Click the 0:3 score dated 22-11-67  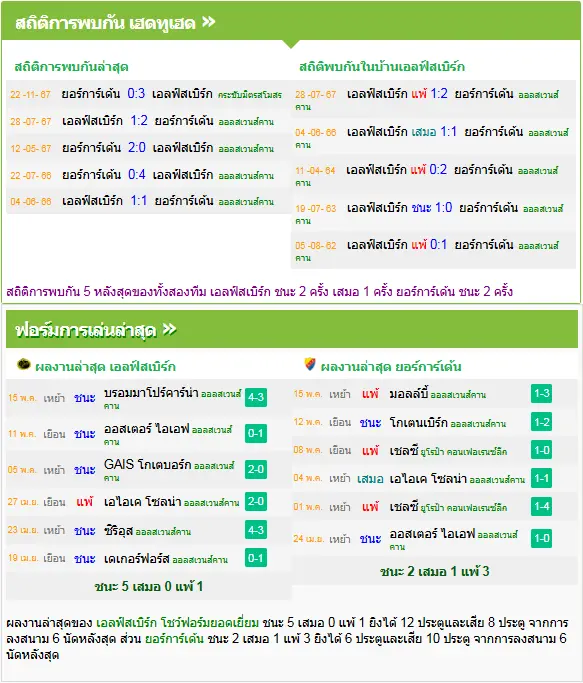tap(136, 94)
